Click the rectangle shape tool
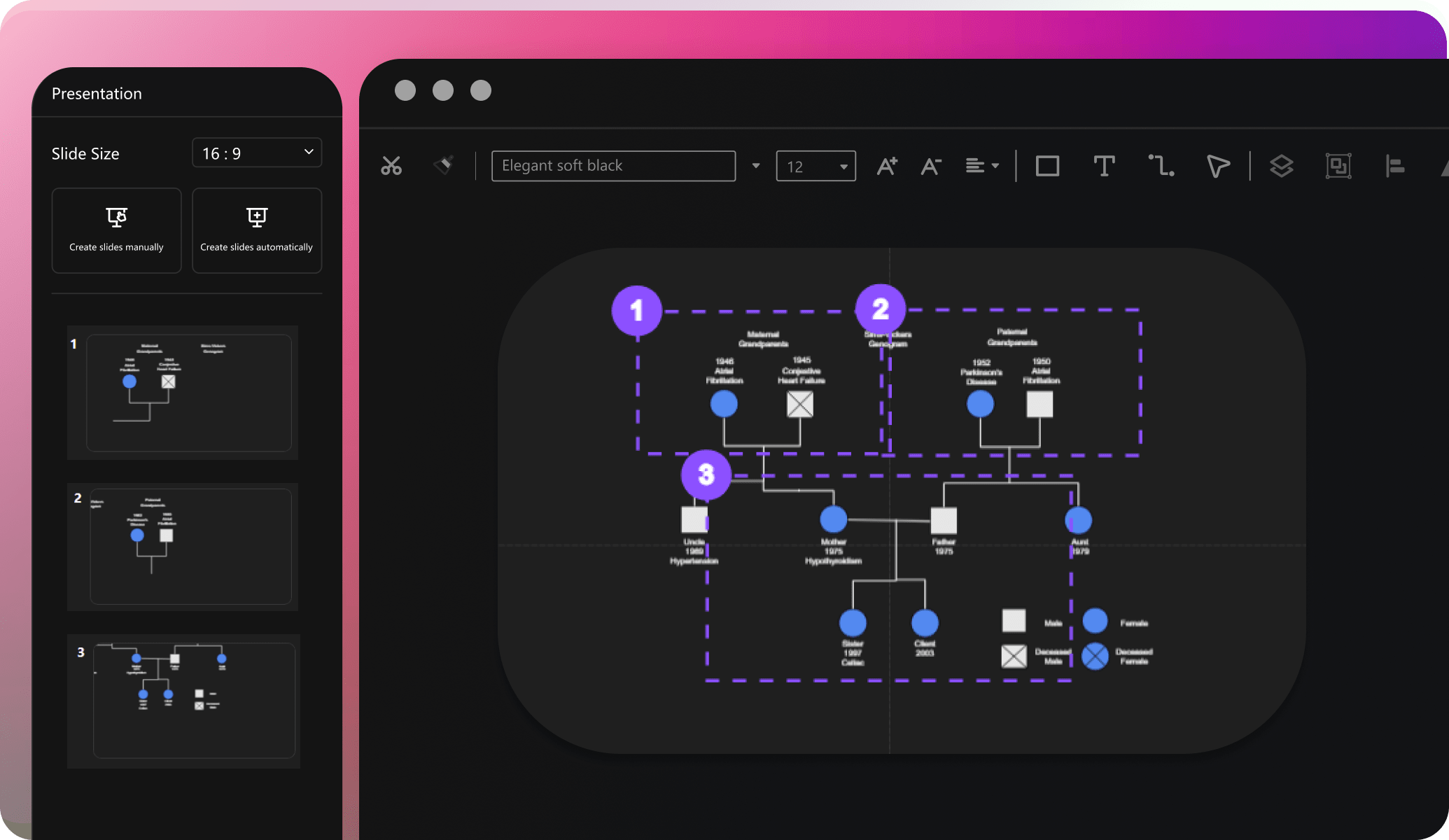 (1047, 165)
